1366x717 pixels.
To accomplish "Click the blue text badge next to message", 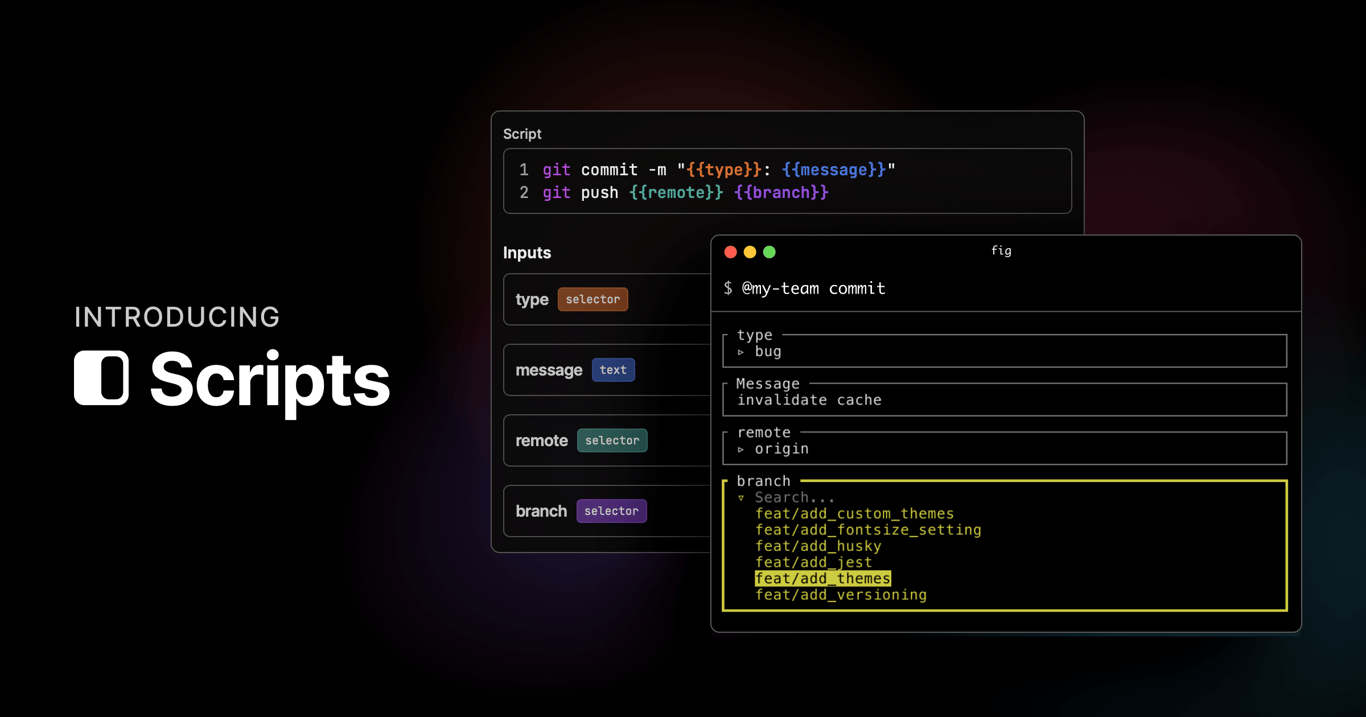I will (613, 370).
